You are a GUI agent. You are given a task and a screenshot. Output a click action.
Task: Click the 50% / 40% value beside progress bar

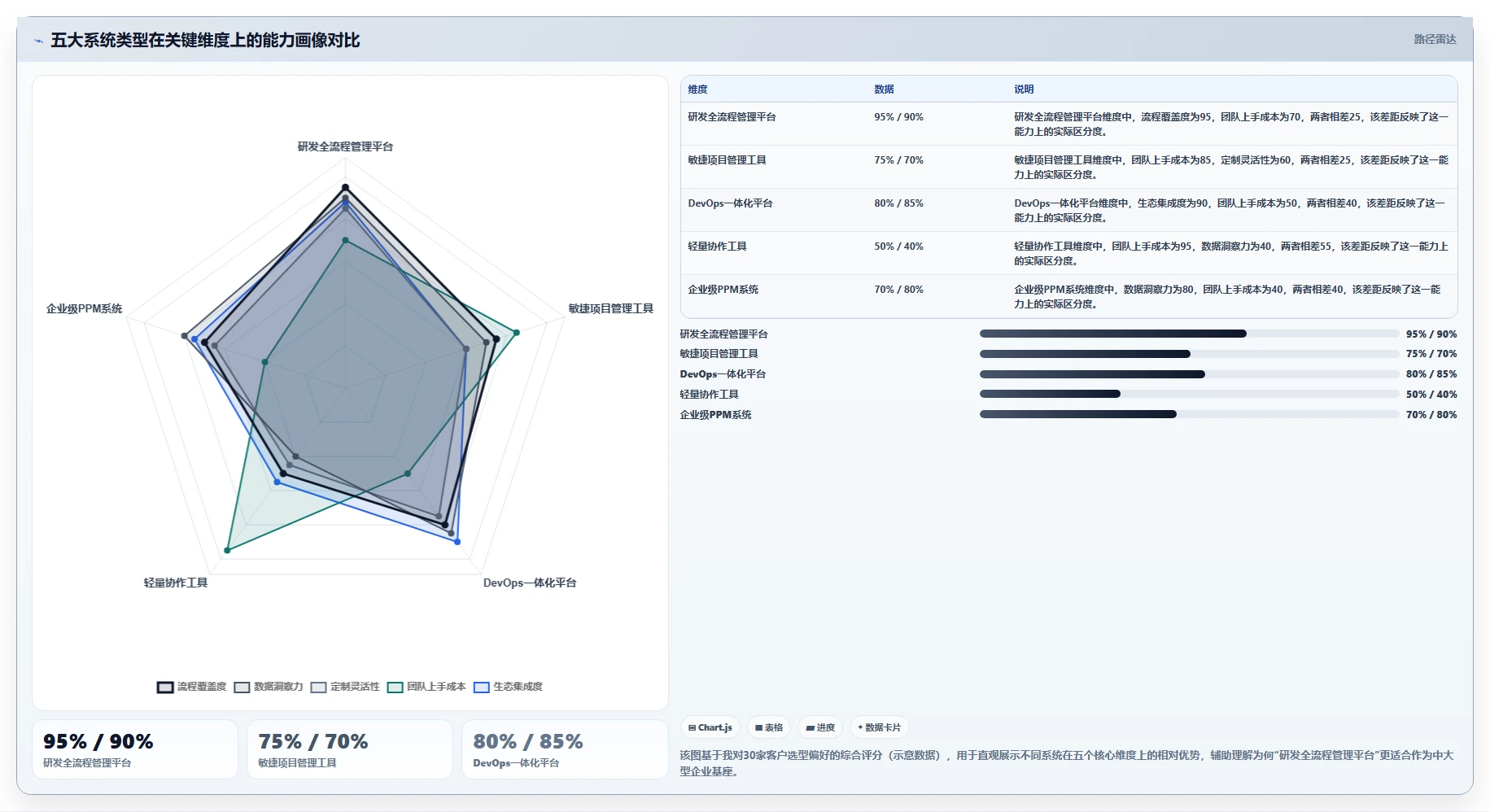coord(1431,395)
